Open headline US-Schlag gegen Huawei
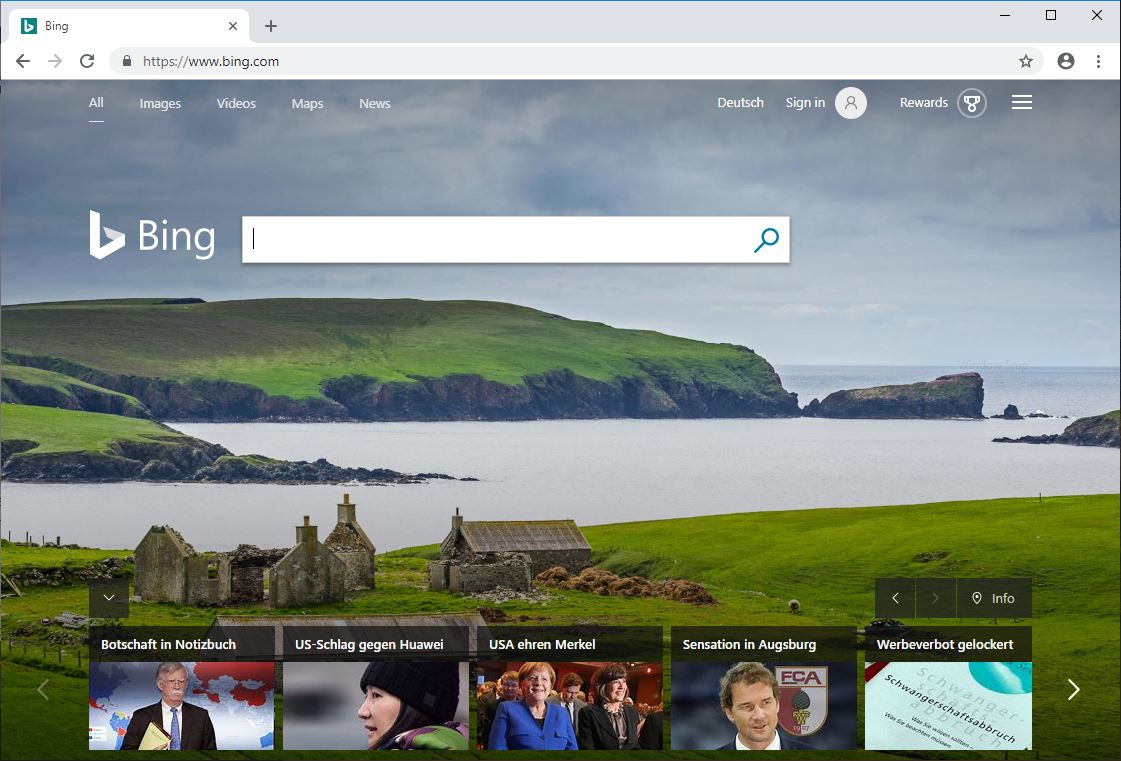 coord(369,644)
